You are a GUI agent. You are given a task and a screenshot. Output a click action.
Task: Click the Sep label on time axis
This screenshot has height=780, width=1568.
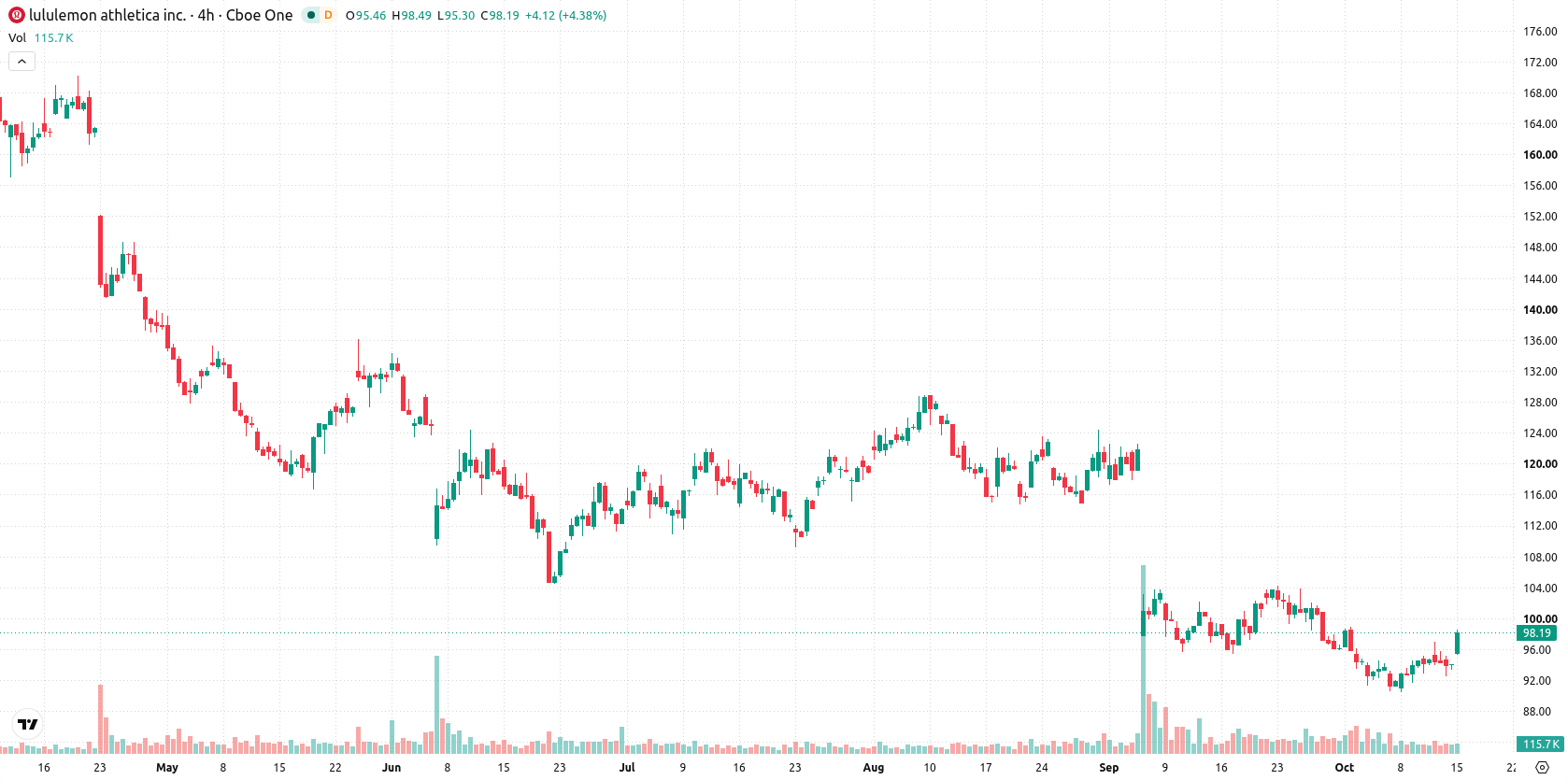point(1109,768)
